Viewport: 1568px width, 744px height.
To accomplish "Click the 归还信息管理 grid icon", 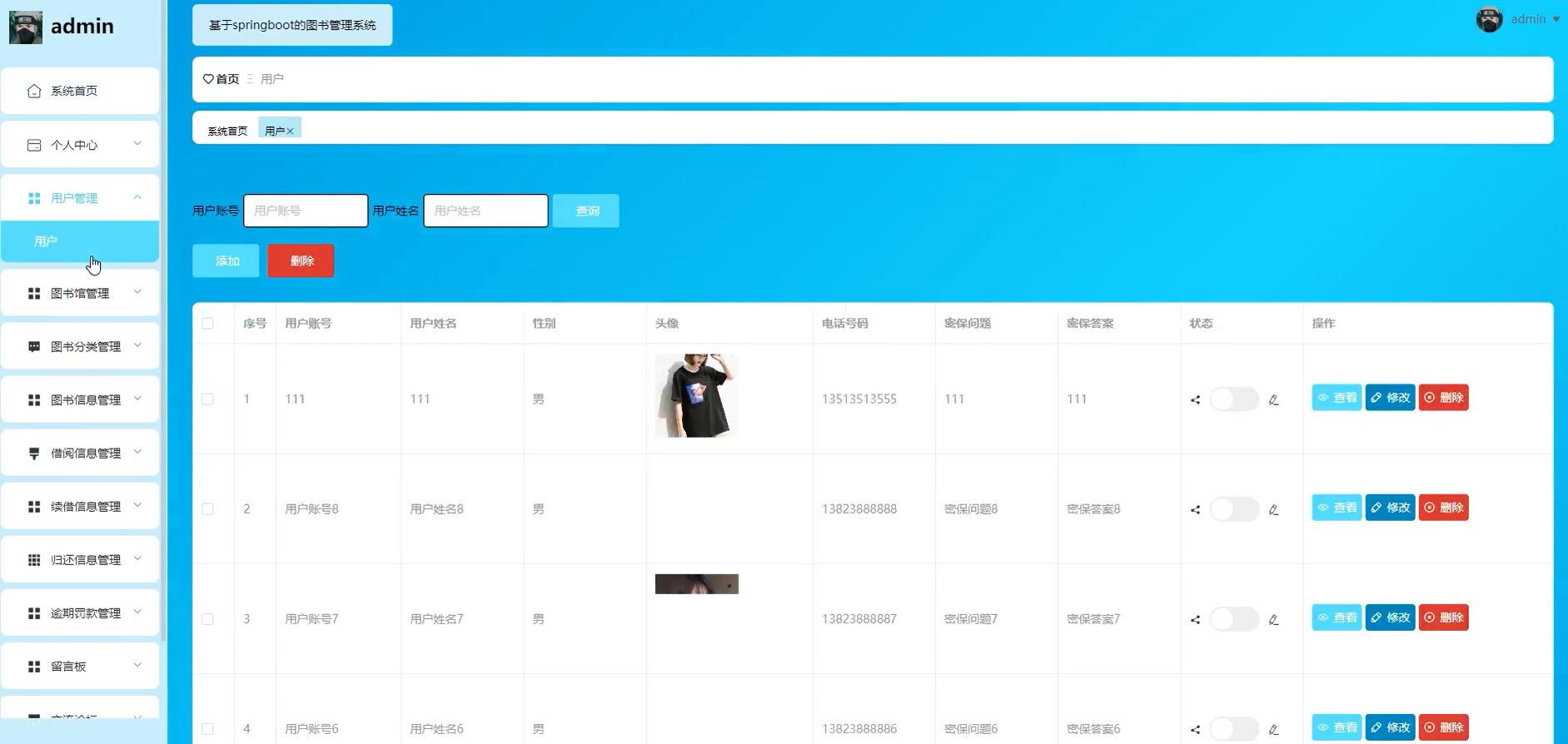I will click(34, 560).
